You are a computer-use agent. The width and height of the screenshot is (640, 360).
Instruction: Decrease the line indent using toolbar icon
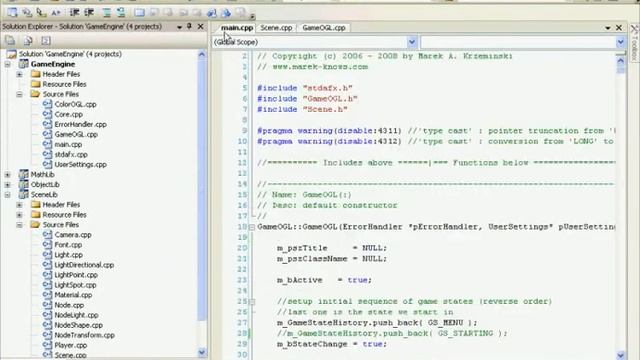(x=74, y=13)
